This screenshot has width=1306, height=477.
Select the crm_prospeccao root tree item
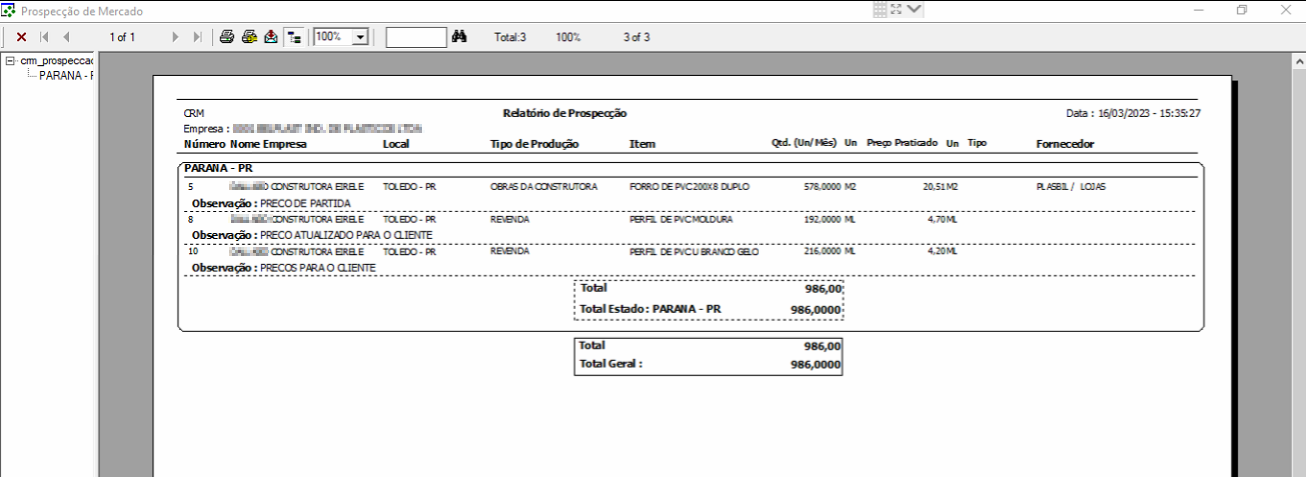point(56,61)
